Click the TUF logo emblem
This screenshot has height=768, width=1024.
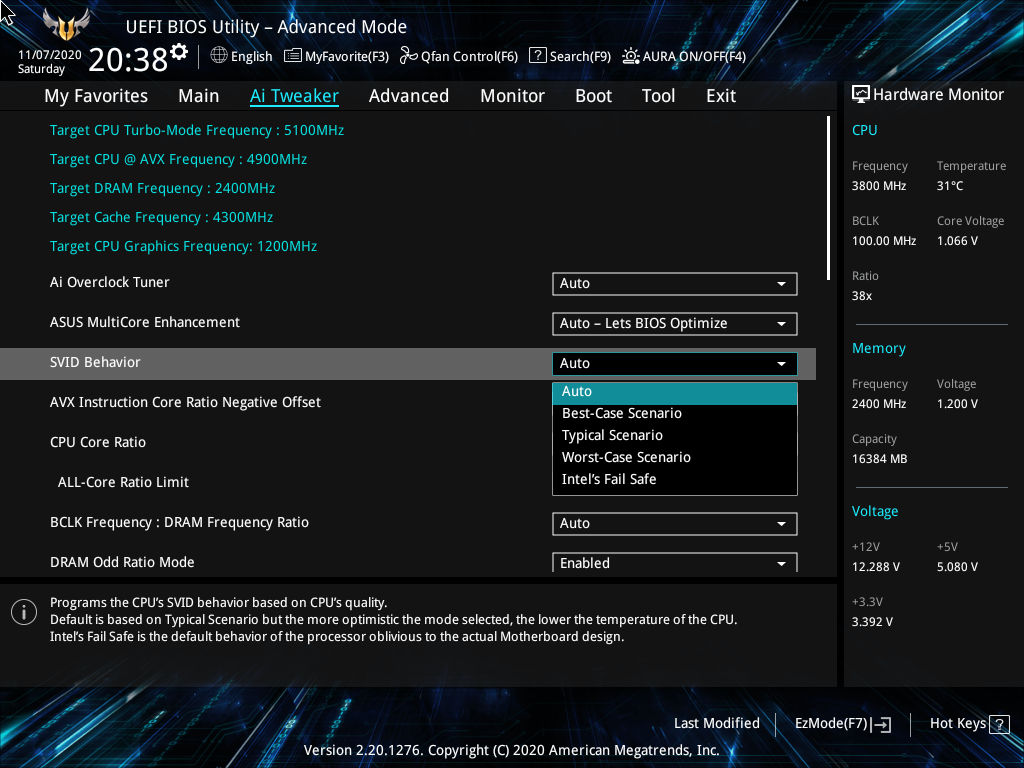tap(66, 24)
